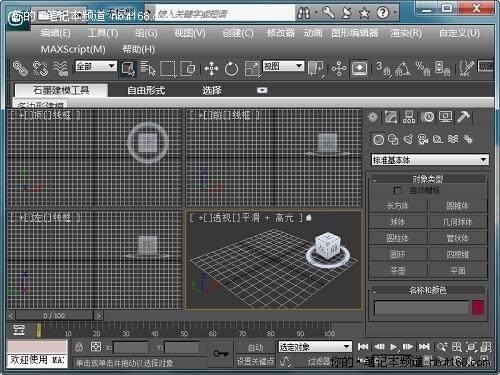Choose the Bind to Space Warp tool
This screenshot has height=375, width=500.
click(x=61, y=68)
